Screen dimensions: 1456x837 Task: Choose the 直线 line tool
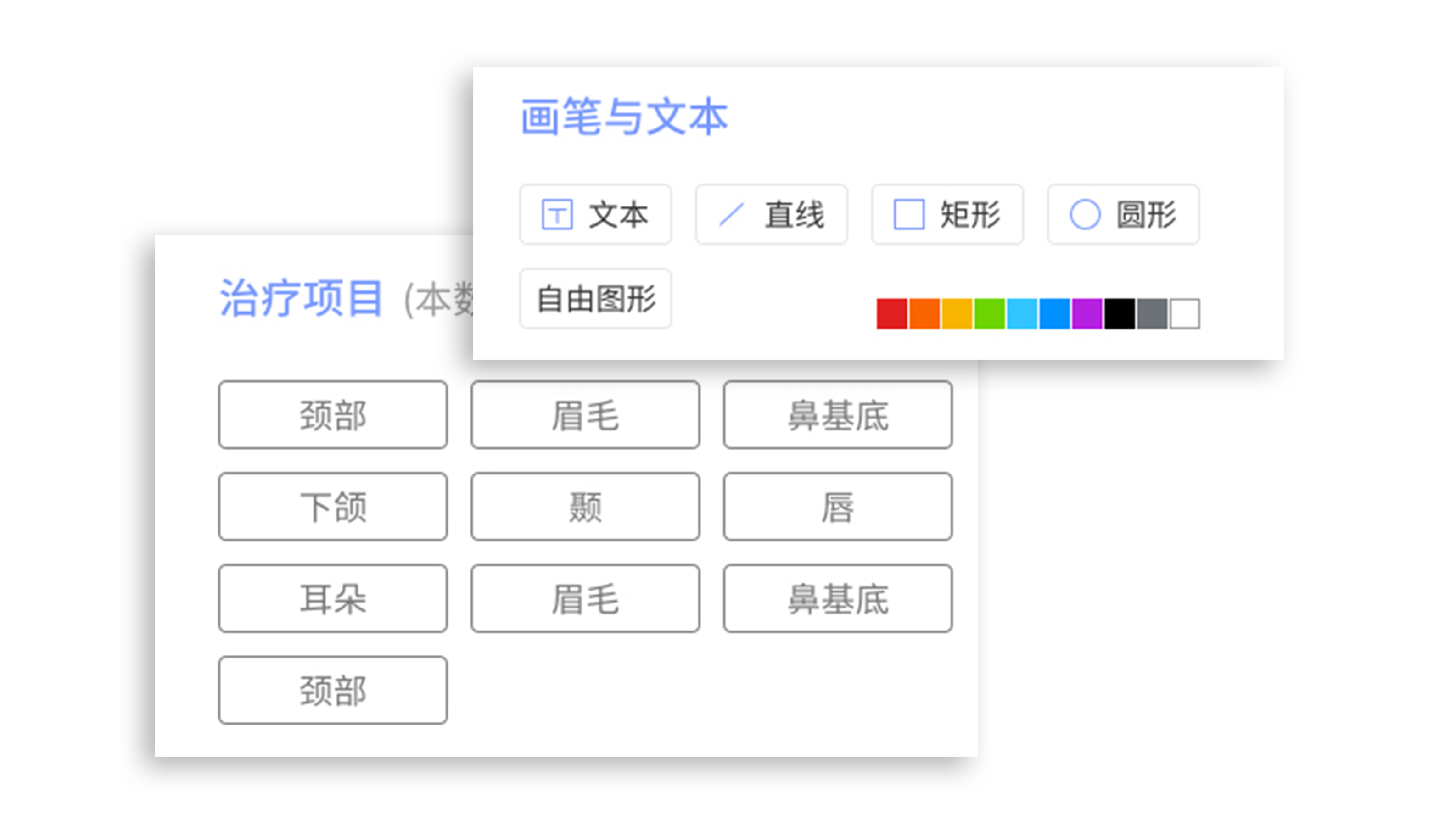(x=771, y=214)
